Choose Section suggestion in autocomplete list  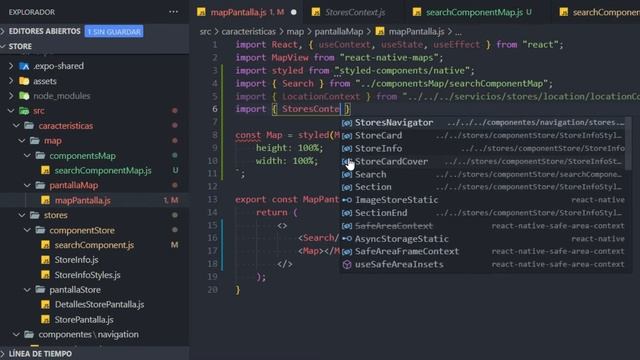point(483,187)
